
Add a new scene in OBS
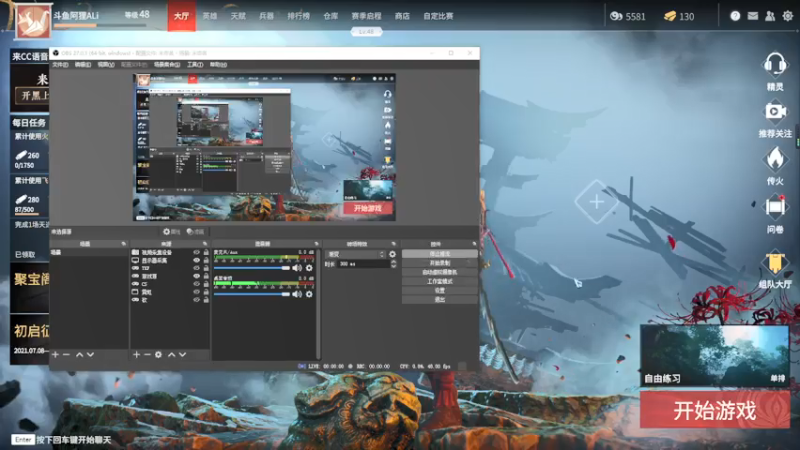(56, 355)
